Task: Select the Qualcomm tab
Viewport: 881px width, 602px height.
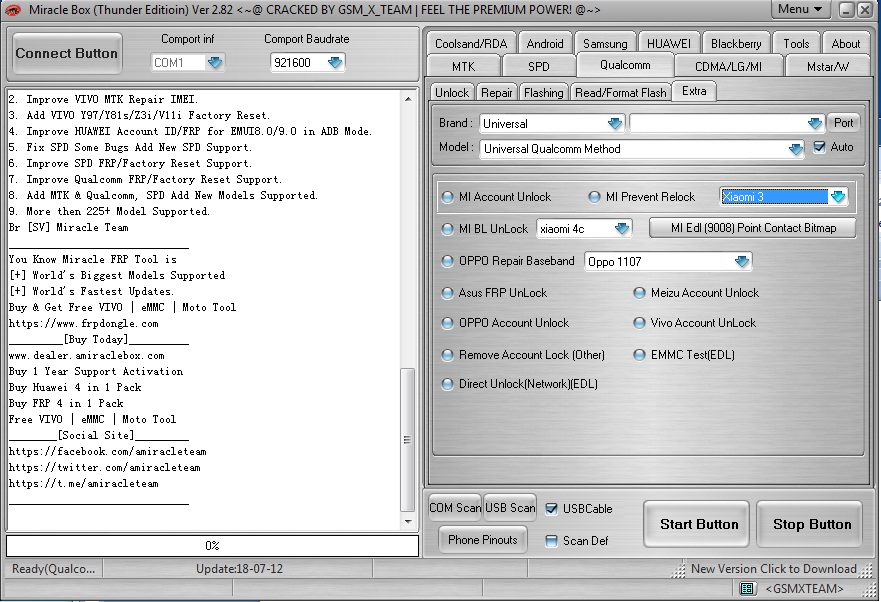Action: (x=625, y=65)
